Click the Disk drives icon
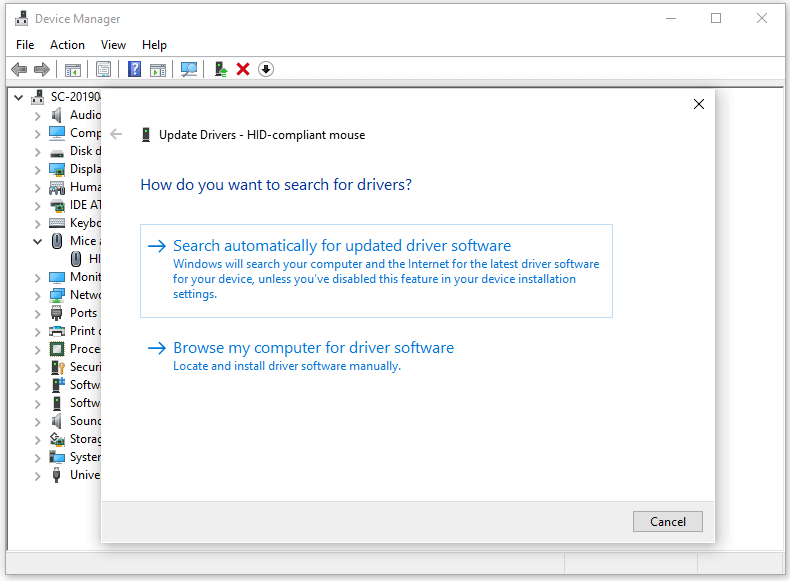Image resolution: width=790 pixels, height=581 pixels. point(57,152)
